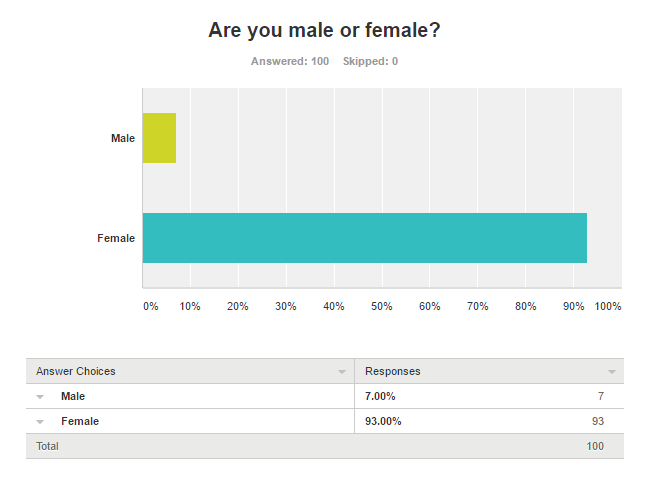This screenshot has height=493, width=654.
Task: Click the 93.00% response percentage
Action: point(383,421)
